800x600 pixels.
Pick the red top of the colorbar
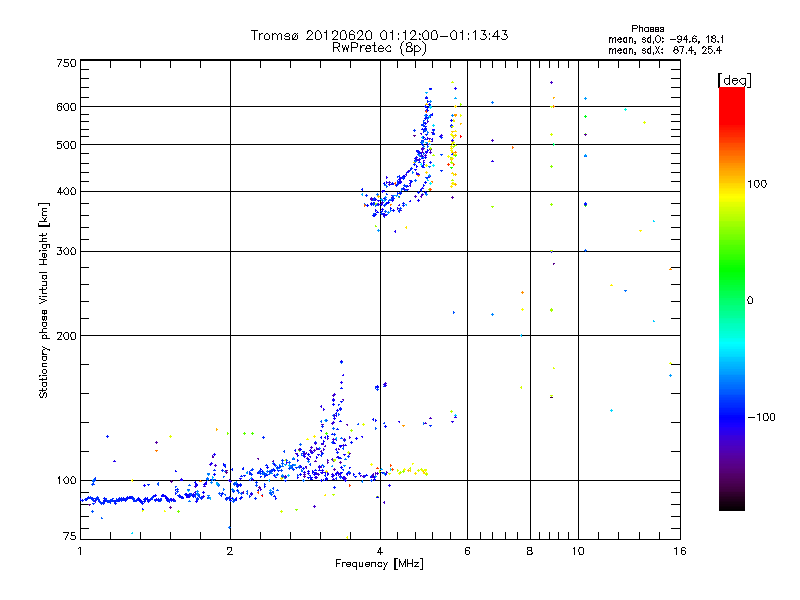(x=731, y=93)
